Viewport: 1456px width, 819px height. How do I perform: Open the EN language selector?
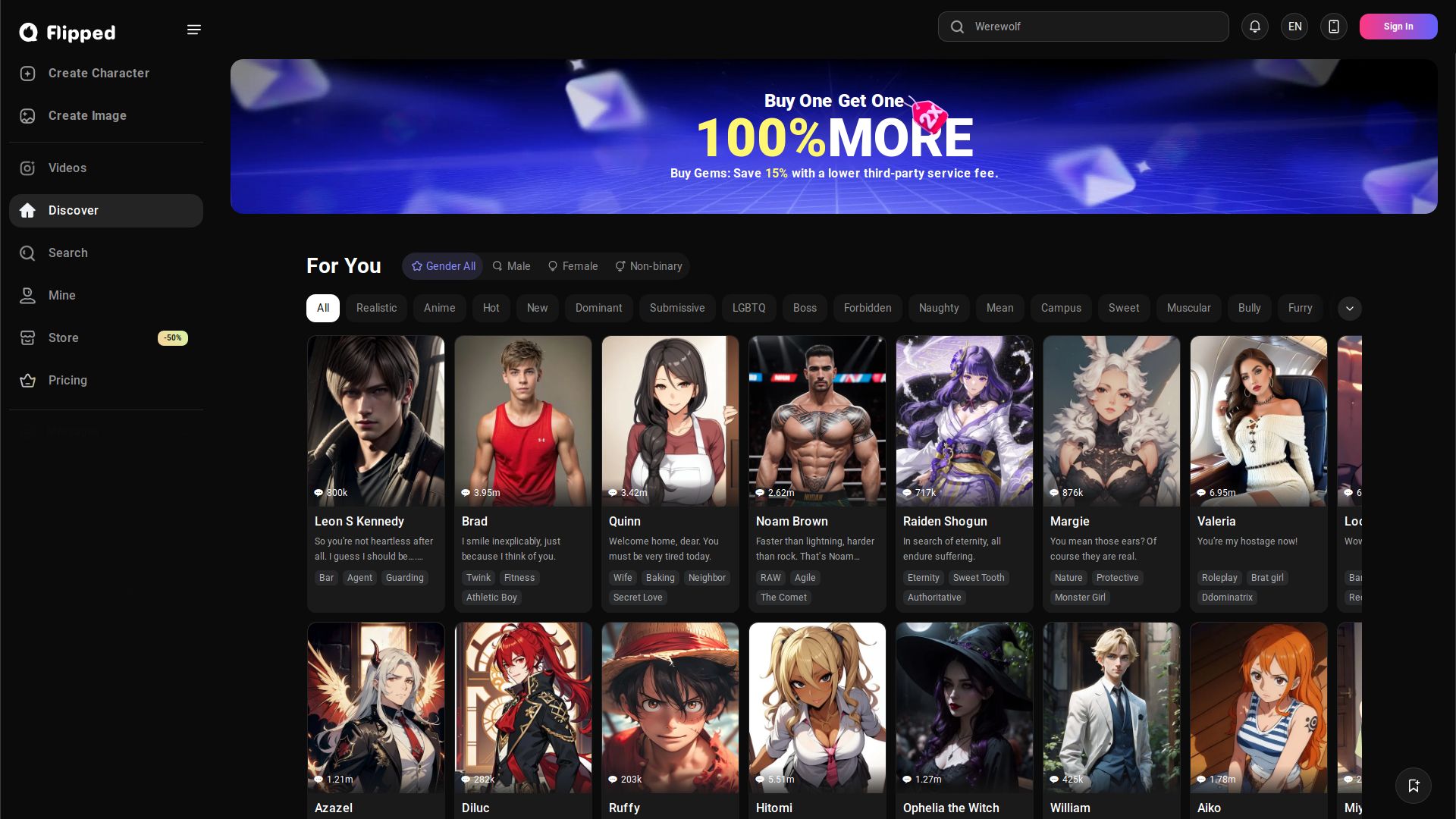(1294, 27)
